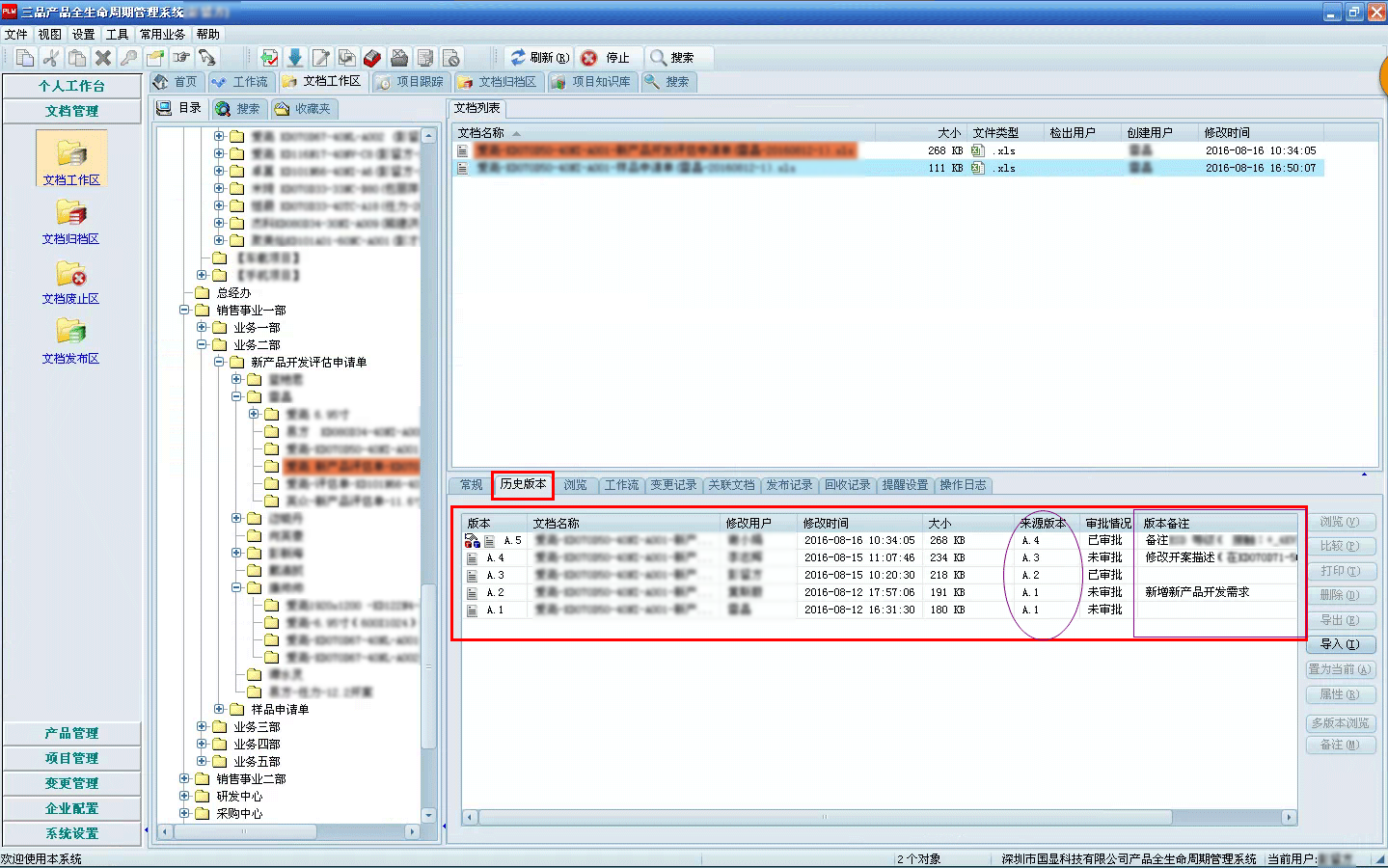Image resolution: width=1388 pixels, height=868 pixels.
Task: Select version A.3 row in history list
Action: pos(495,576)
